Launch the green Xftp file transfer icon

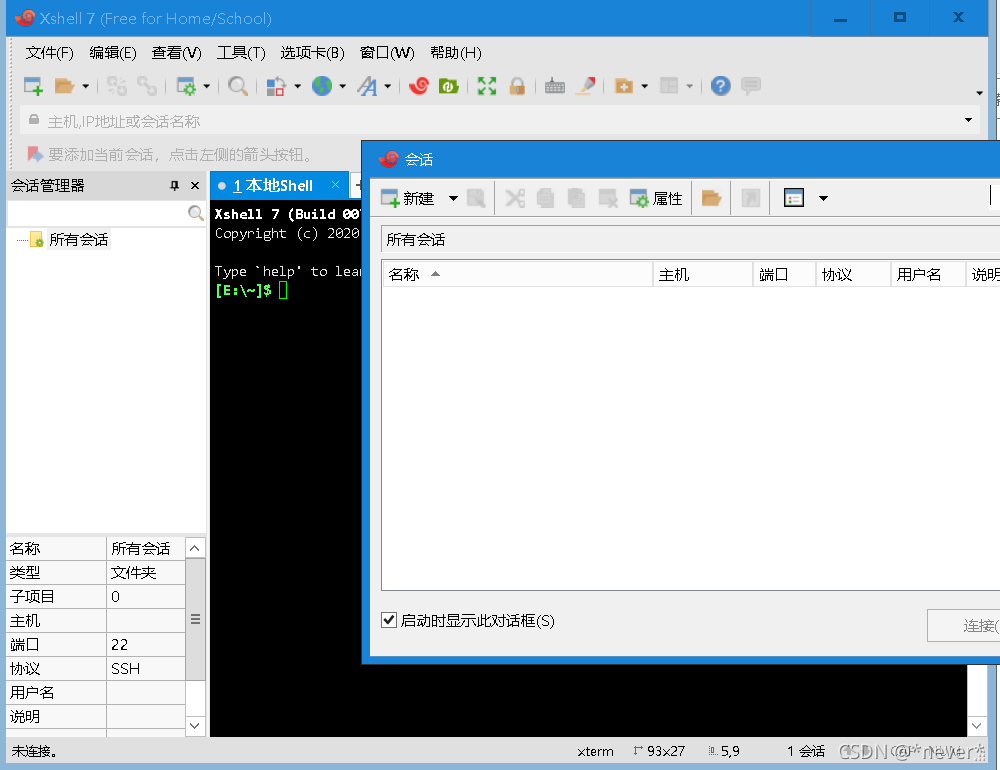(449, 86)
